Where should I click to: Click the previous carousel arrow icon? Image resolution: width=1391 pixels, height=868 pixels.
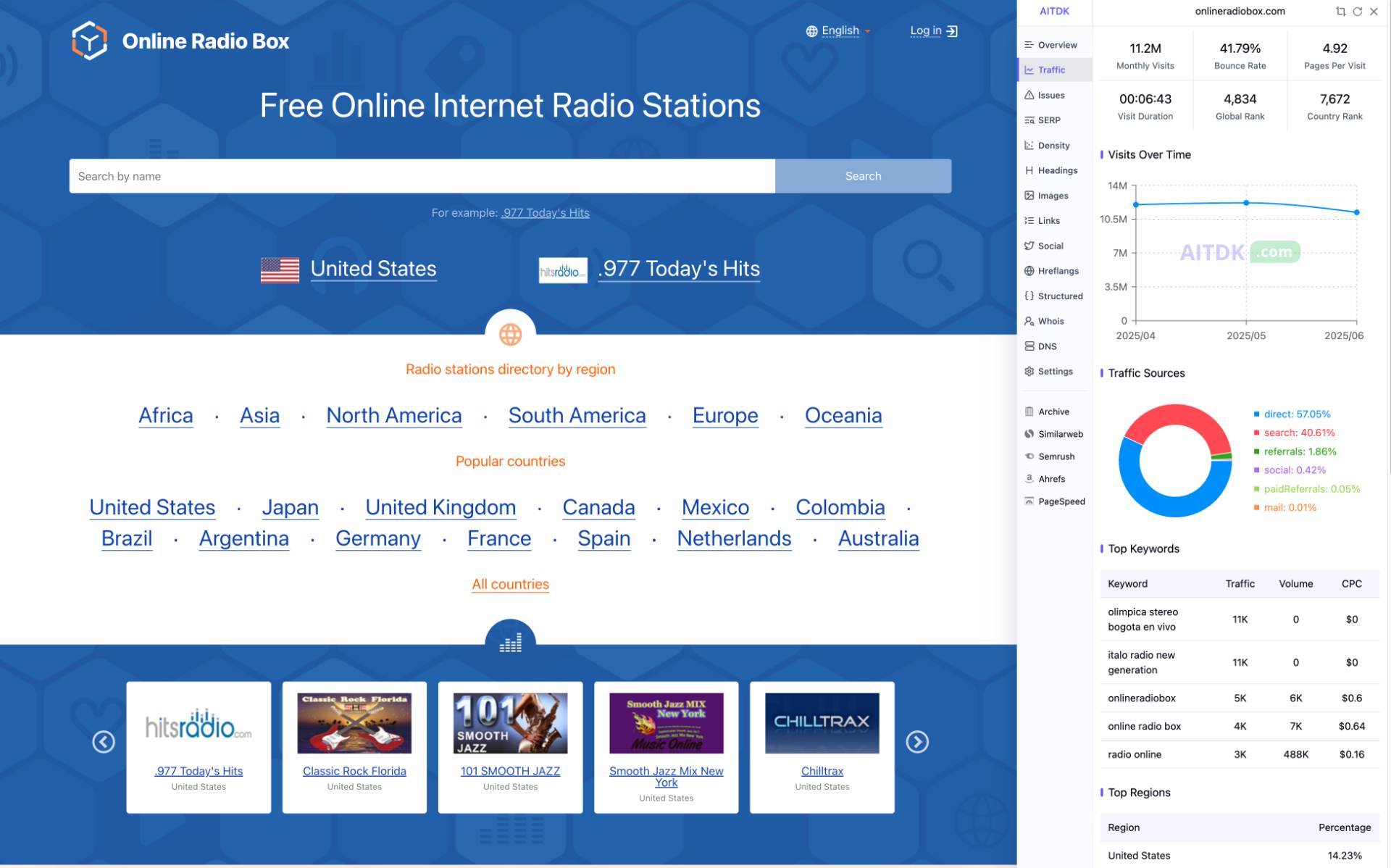pyautogui.click(x=104, y=742)
